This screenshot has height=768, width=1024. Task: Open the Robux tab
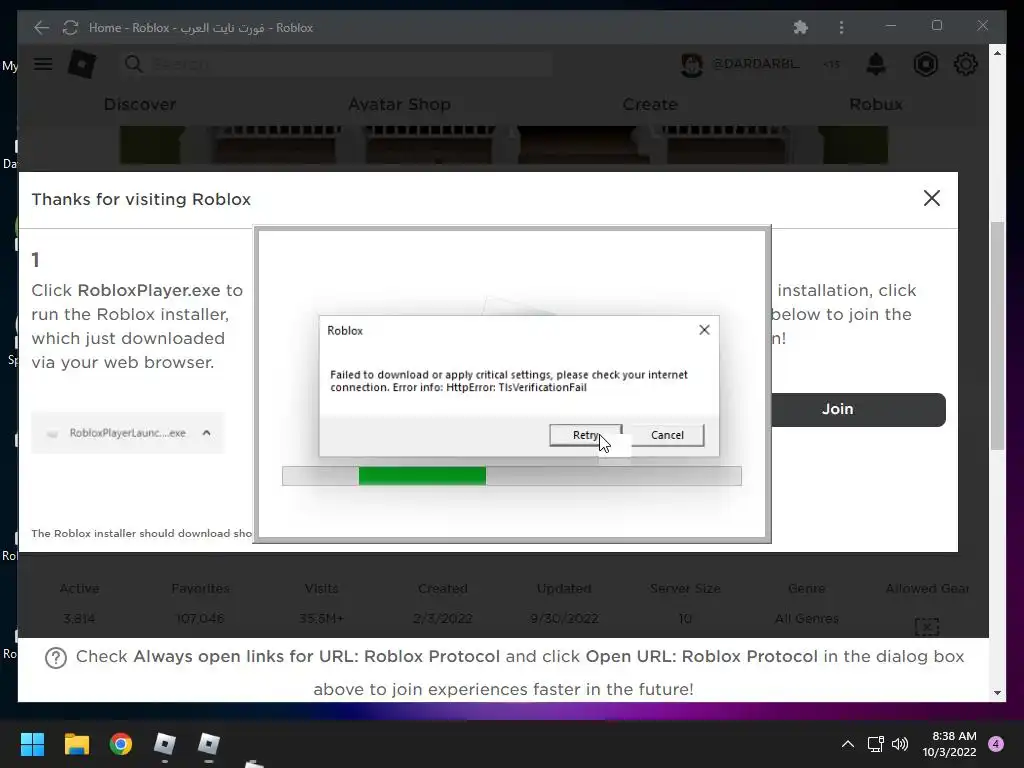point(876,104)
